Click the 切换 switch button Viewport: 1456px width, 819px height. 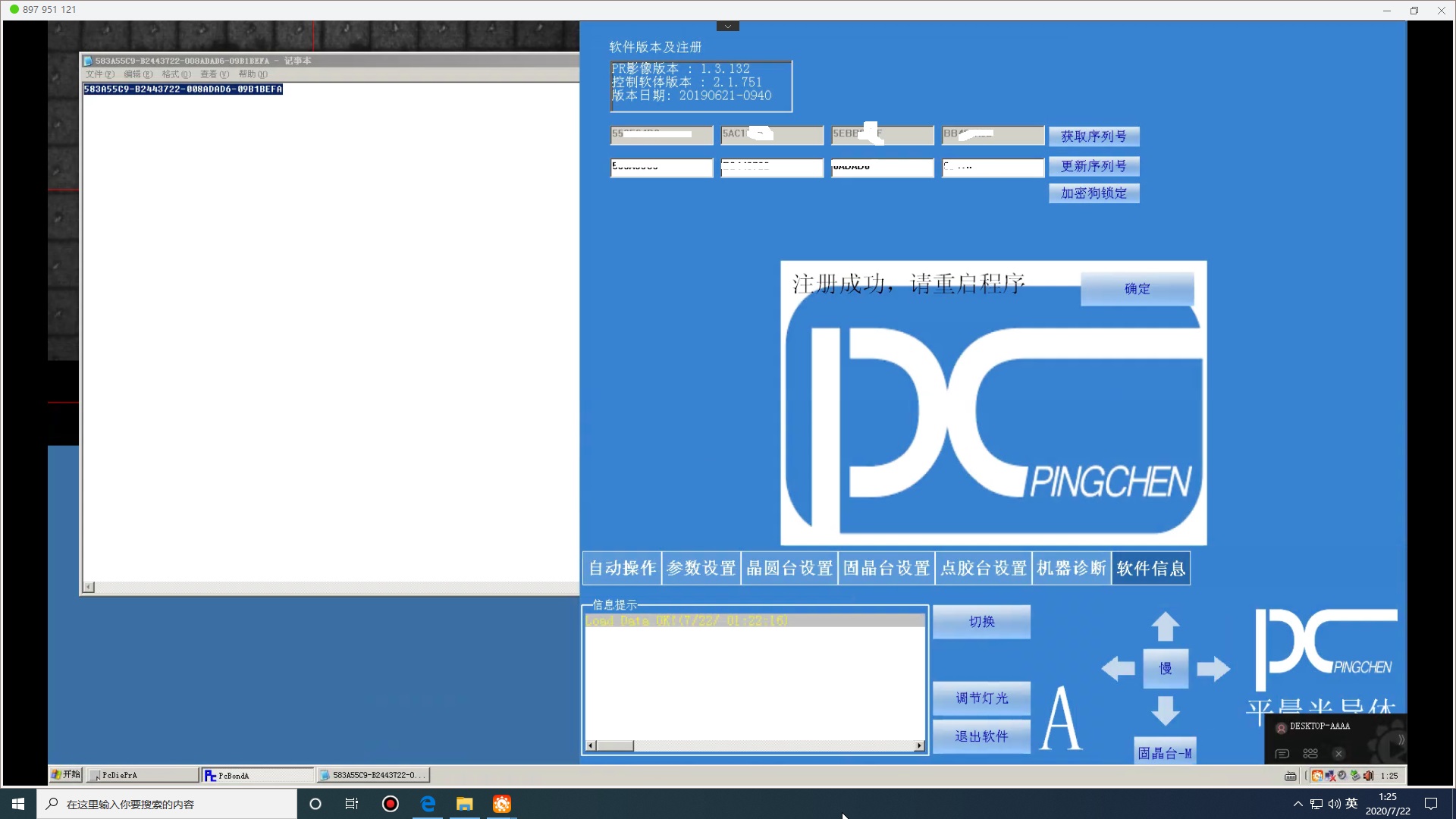(x=981, y=622)
